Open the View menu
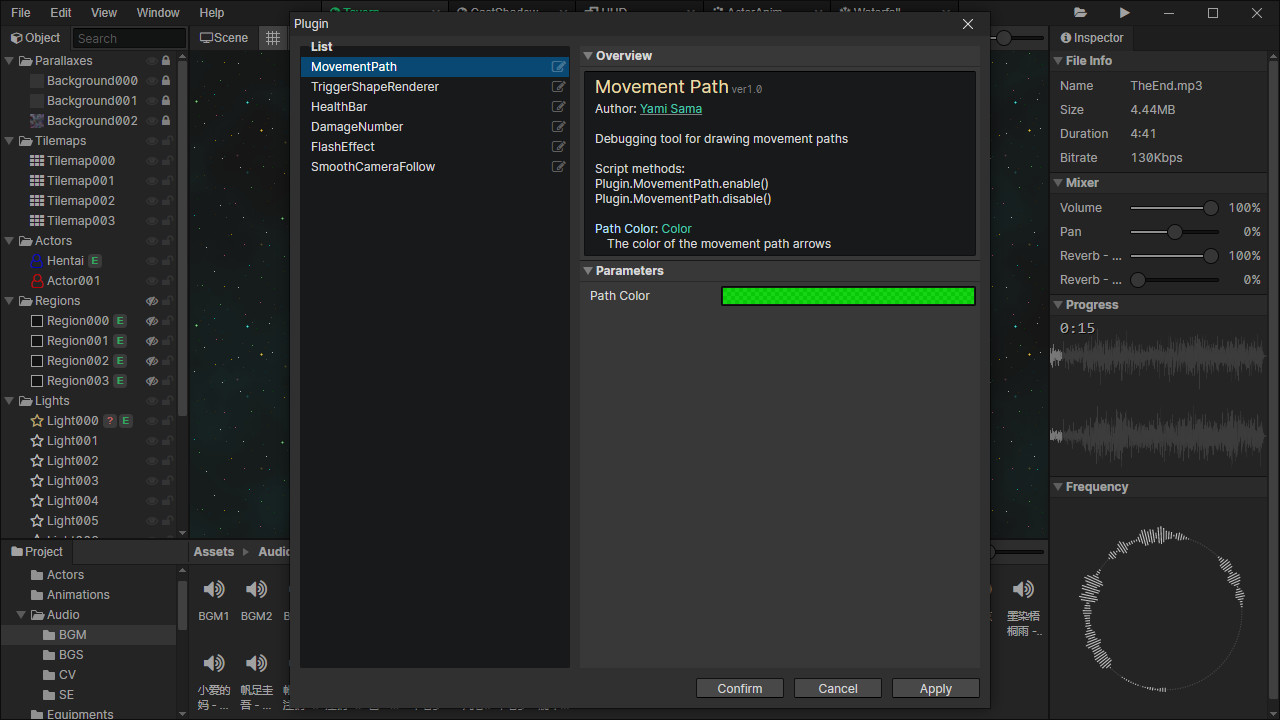The image size is (1280, 720). click(103, 13)
